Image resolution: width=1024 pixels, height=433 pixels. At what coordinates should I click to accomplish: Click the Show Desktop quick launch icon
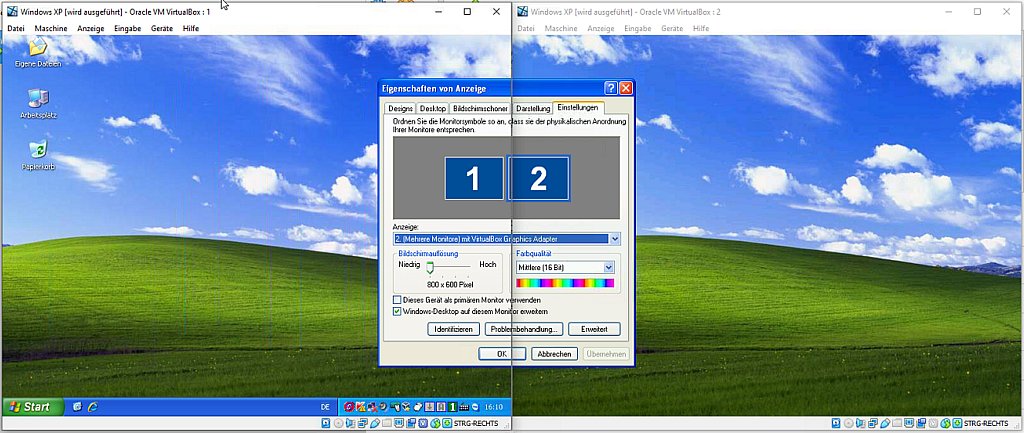click(x=77, y=407)
